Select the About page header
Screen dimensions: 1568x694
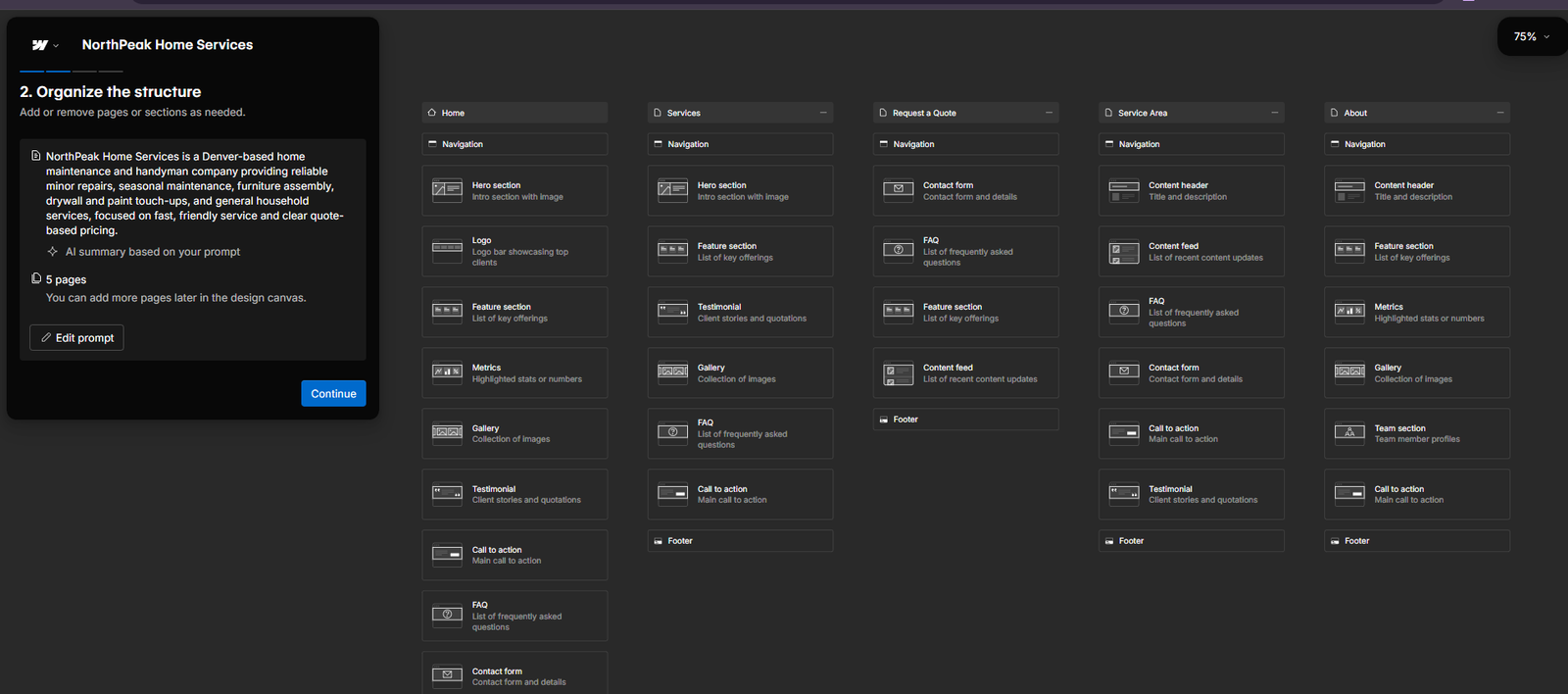point(1416,113)
